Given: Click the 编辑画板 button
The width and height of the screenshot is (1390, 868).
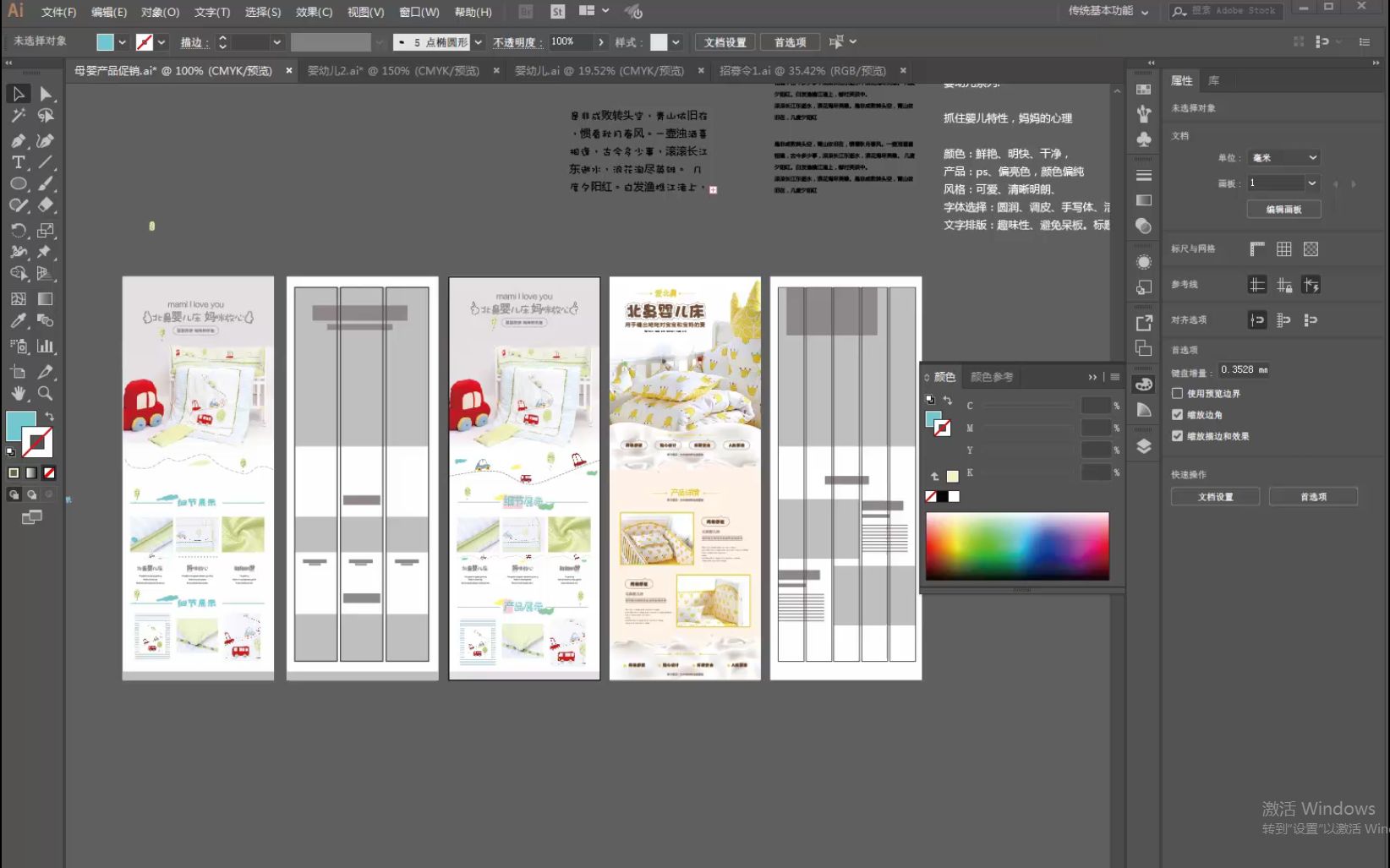Looking at the screenshot, I should tap(1283, 210).
